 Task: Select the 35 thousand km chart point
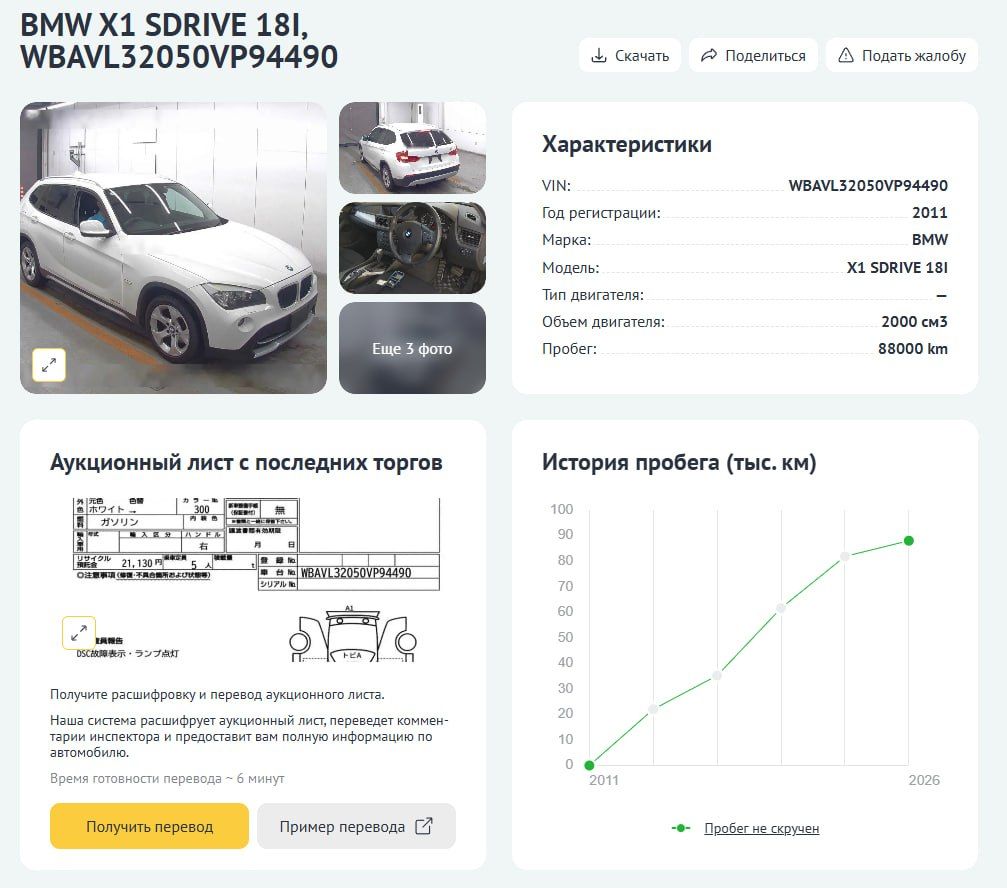click(717, 675)
